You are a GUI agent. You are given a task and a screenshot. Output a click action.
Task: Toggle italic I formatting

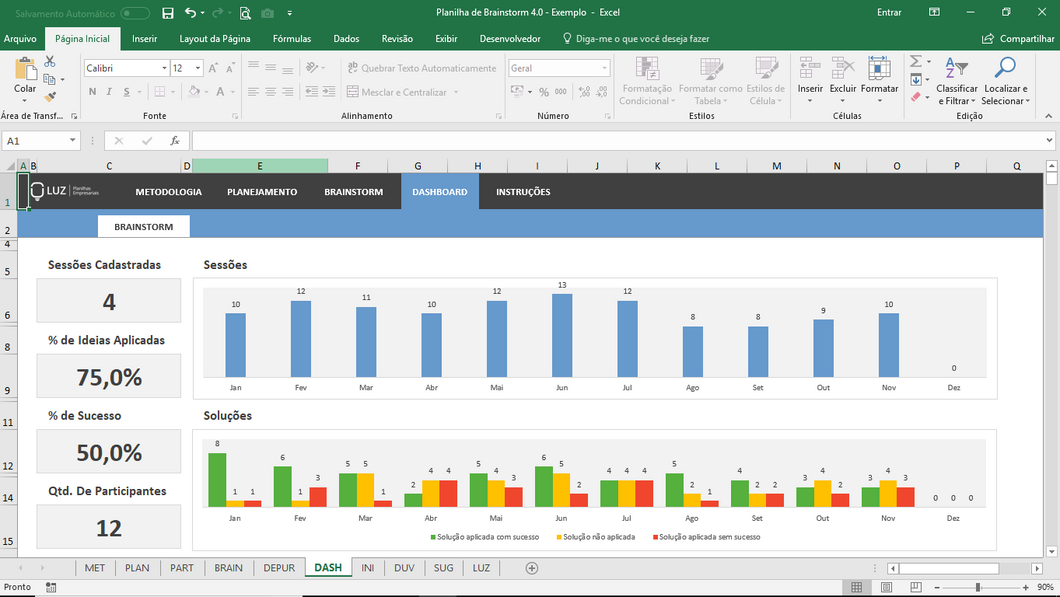(x=109, y=91)
